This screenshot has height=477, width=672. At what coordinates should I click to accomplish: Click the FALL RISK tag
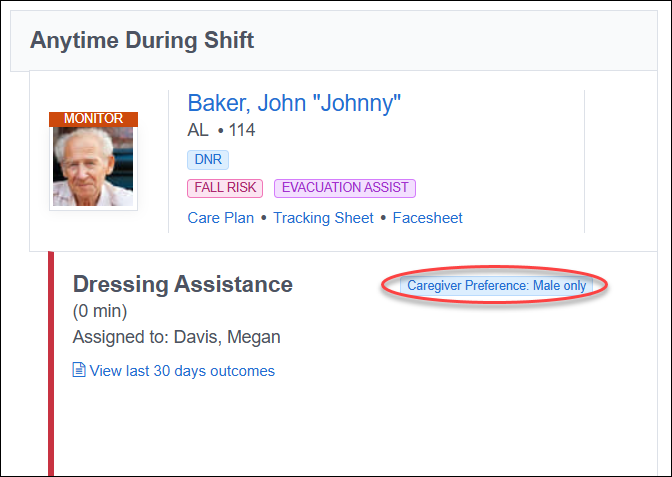[225, 188]
